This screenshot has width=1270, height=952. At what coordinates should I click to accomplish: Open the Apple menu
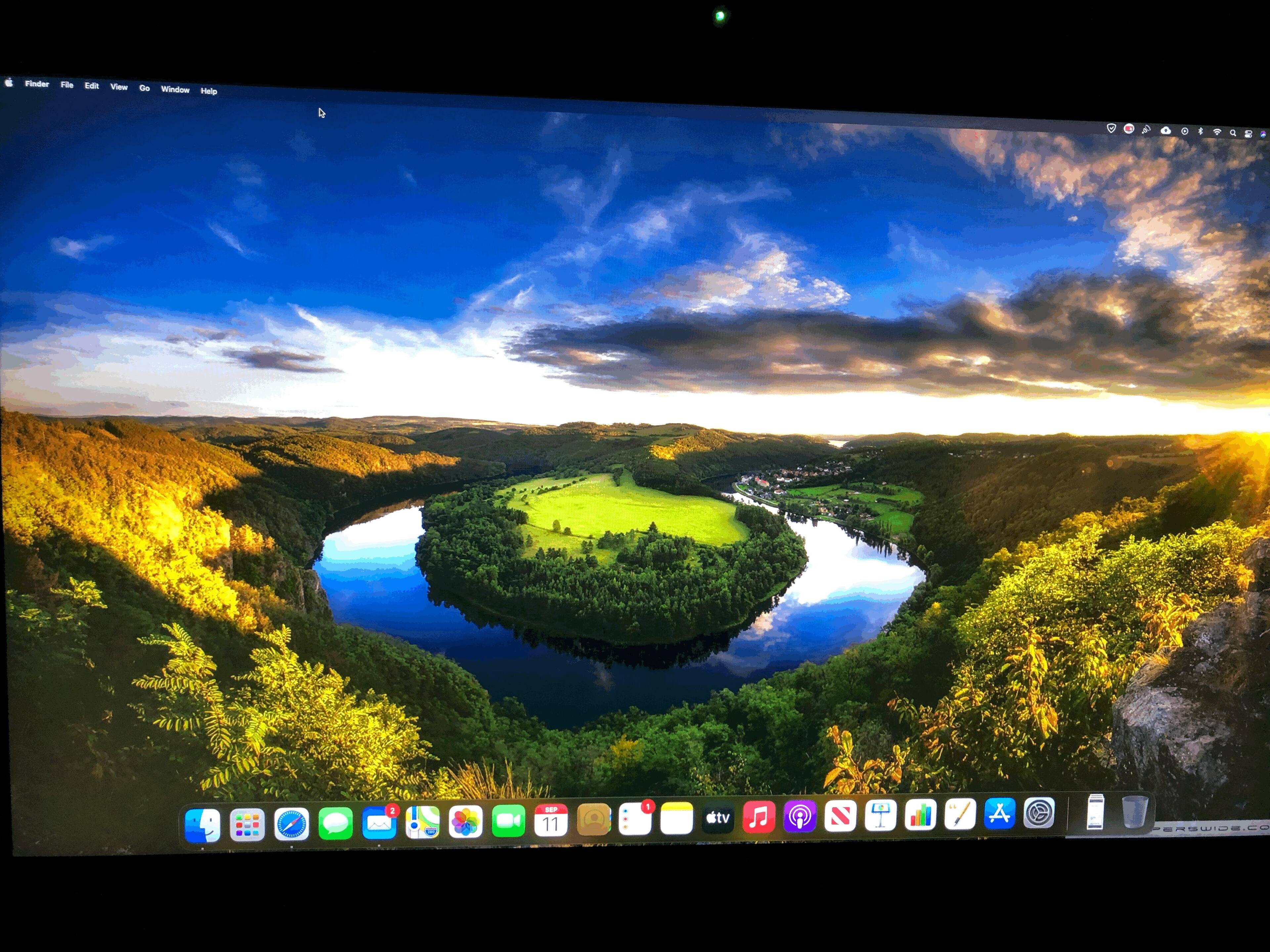9,83
